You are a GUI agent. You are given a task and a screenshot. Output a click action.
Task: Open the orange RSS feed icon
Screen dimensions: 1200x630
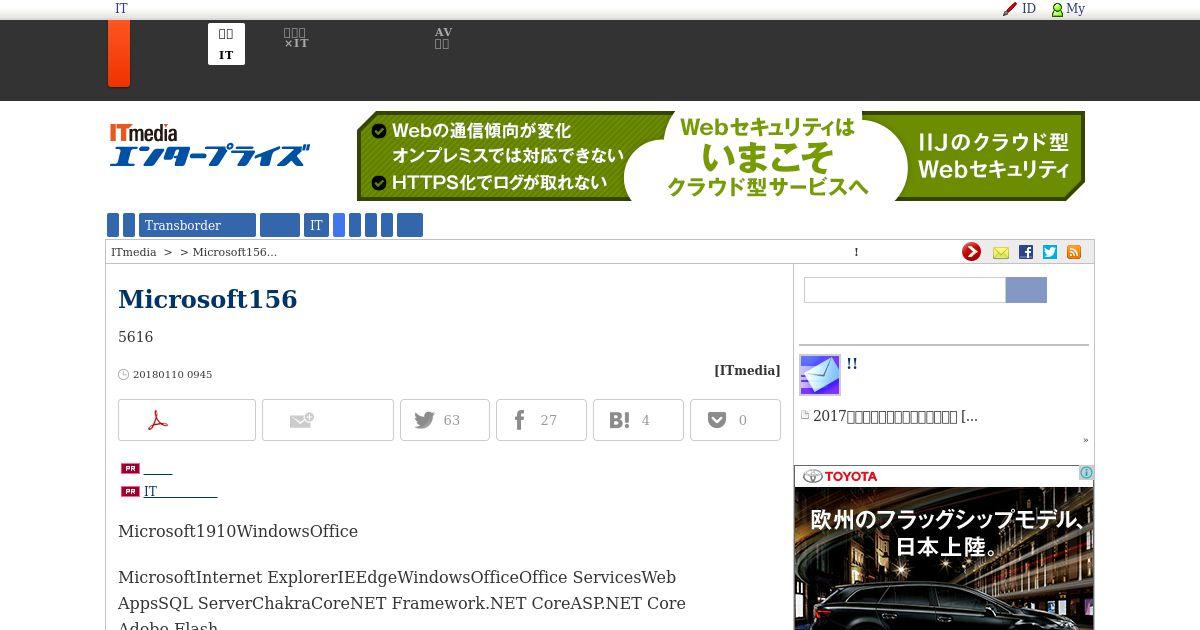point(1074,252)
